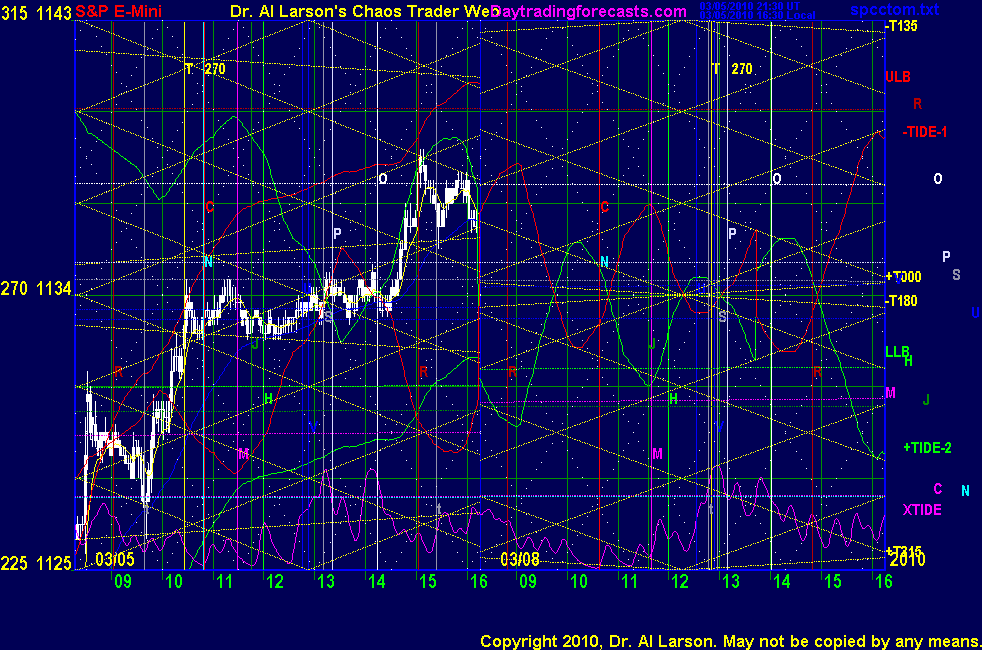Select the "270 1134" price axis label
The height and width of the screenshot is (650, 982).
36,289
